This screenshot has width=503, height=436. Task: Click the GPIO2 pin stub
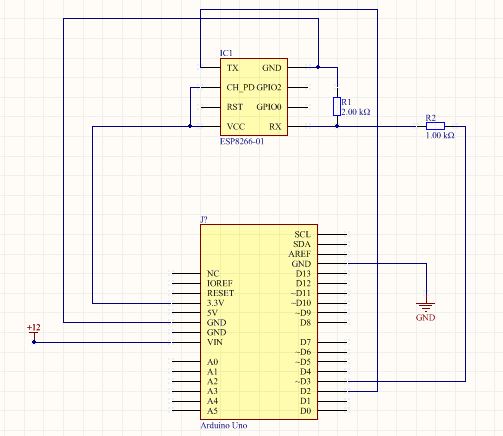coord(298,87)
